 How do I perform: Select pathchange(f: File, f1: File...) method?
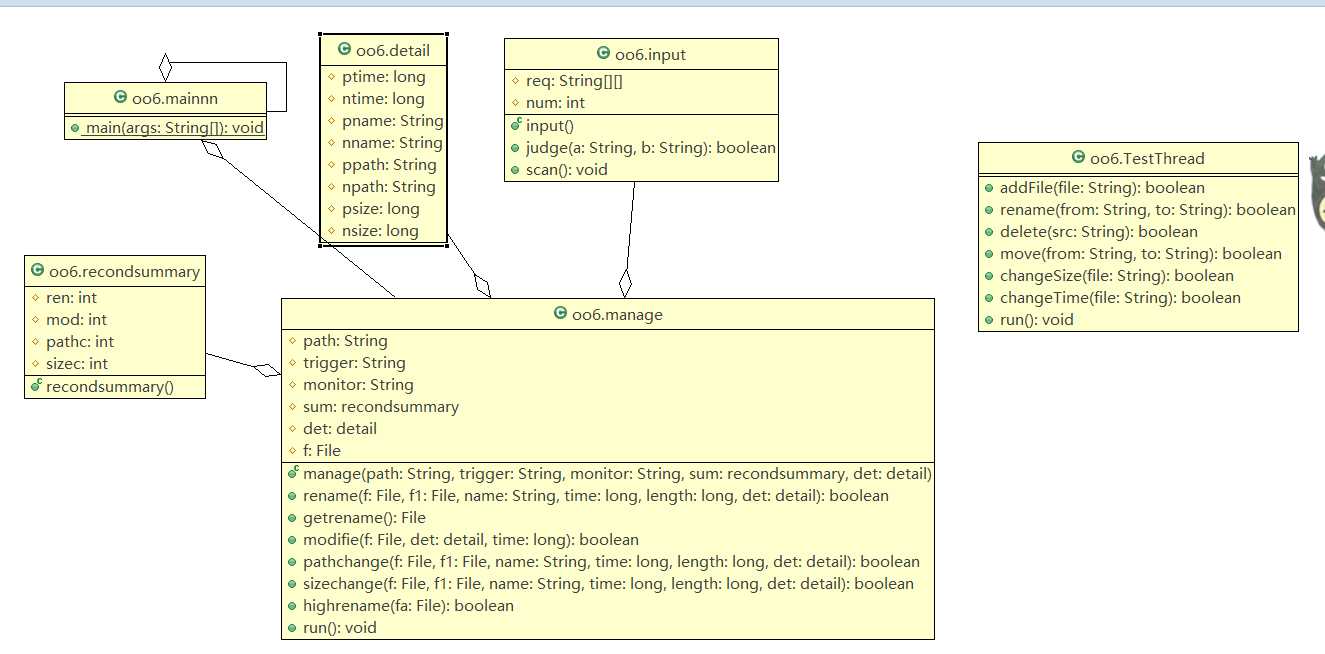coord(611,562)
